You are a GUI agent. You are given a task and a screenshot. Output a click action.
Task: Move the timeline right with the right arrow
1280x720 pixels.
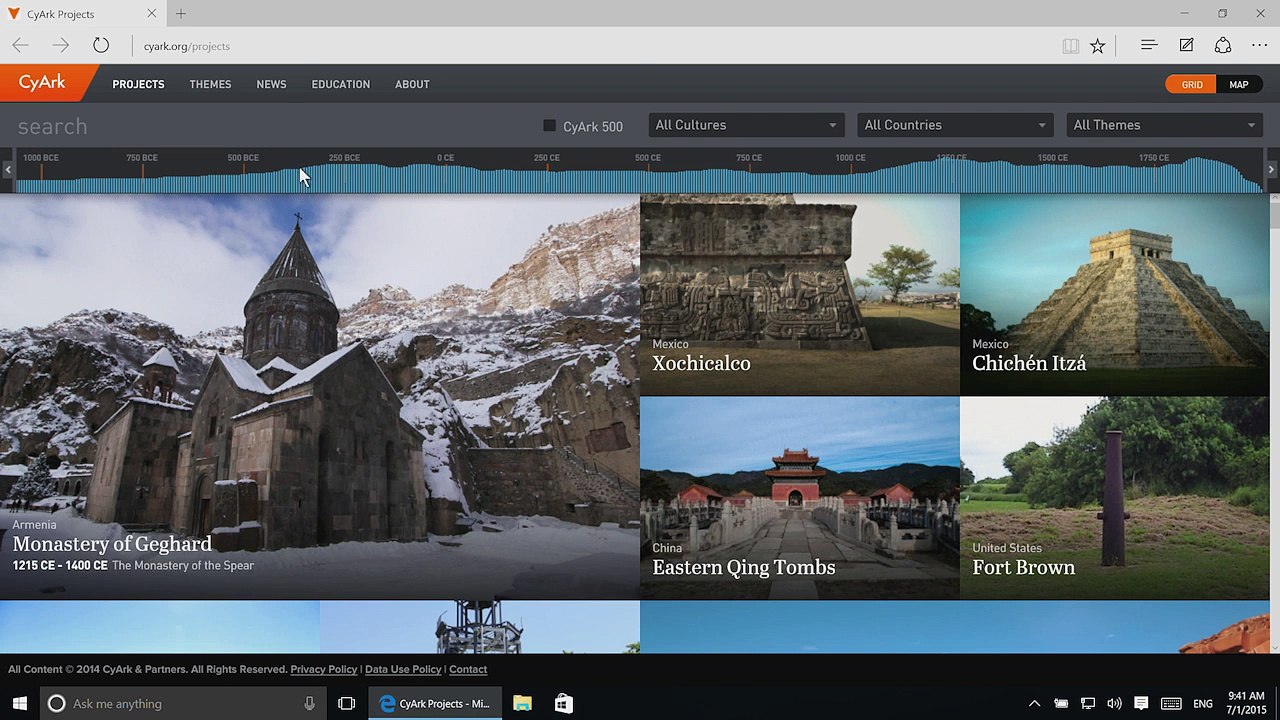pyautogui.click(x=1271, y=170)
